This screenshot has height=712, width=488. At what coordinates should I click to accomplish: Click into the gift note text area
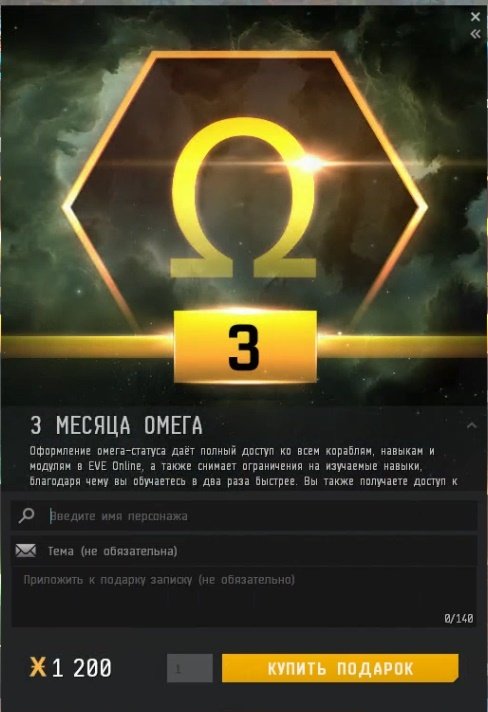tap(244, 597)
